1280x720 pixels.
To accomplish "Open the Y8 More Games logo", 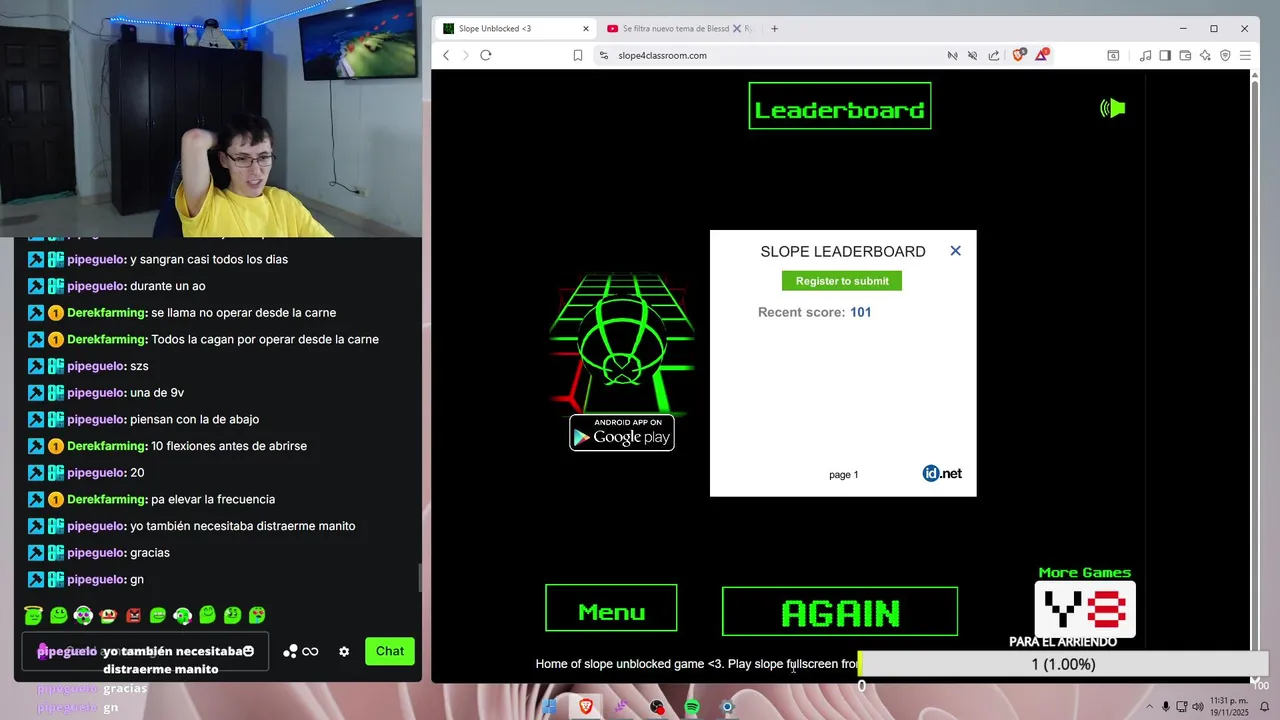I will coord(1085,608).
